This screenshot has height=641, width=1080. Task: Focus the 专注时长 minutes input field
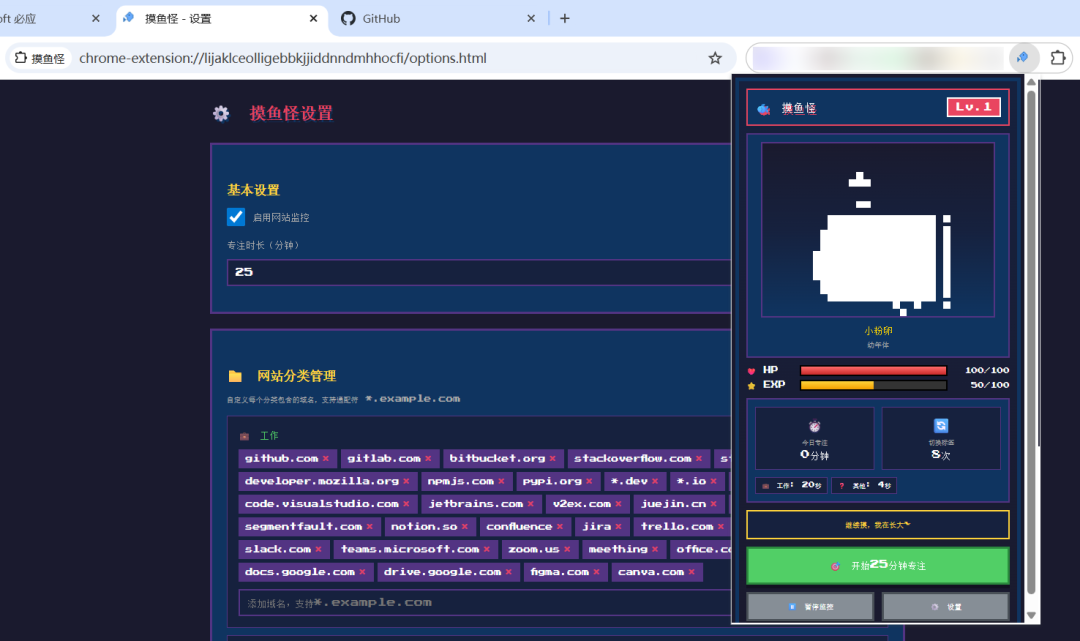(x=479, y=272)
